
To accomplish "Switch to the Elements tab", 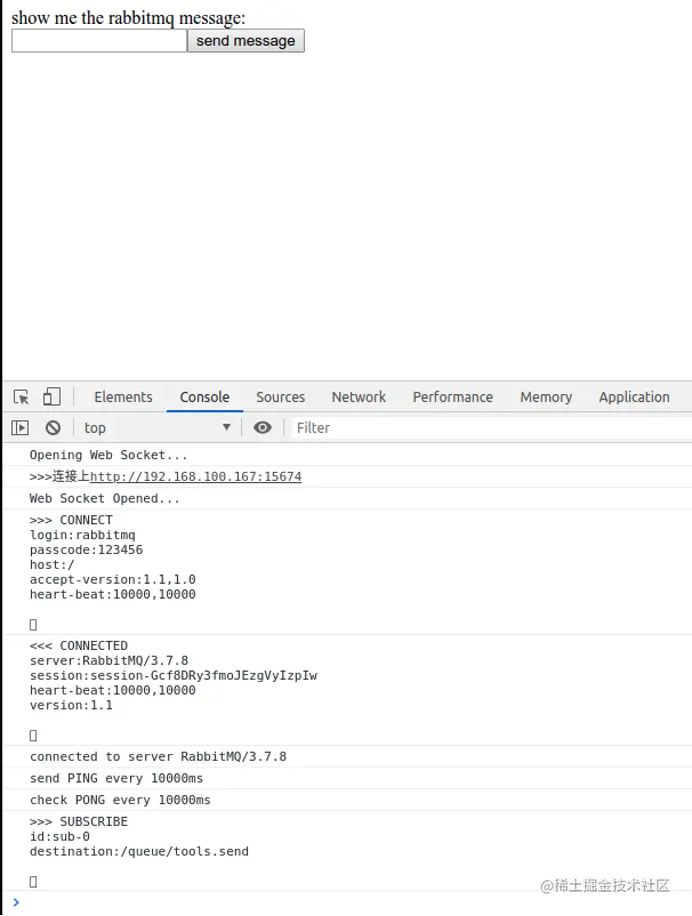I will point(123,397).
